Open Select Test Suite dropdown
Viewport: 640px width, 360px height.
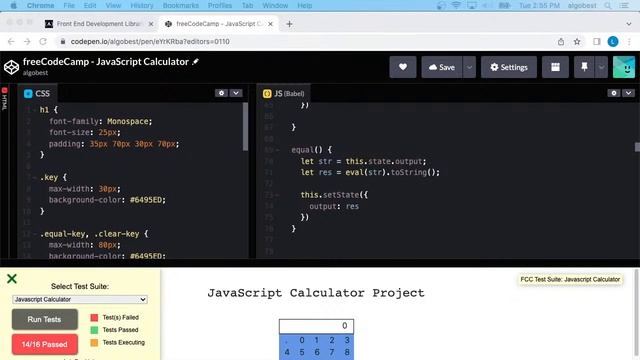80,299
